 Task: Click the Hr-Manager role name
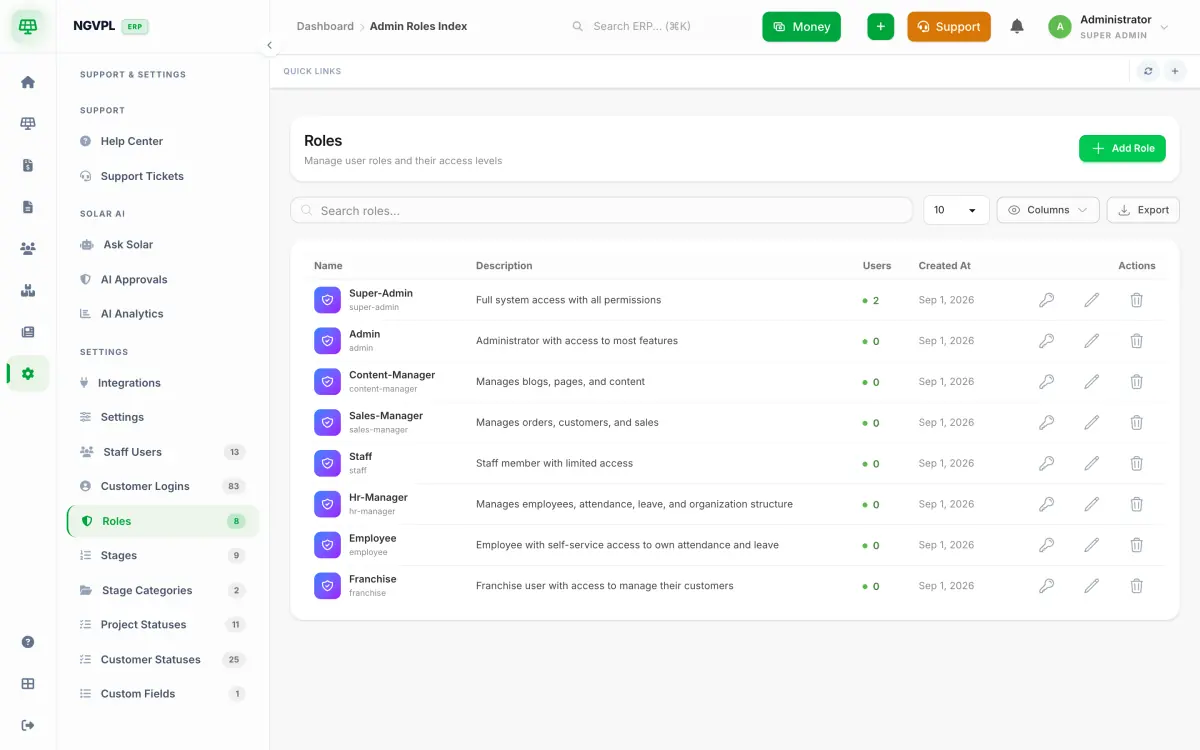pyautogui.click(x=378, y=497)
